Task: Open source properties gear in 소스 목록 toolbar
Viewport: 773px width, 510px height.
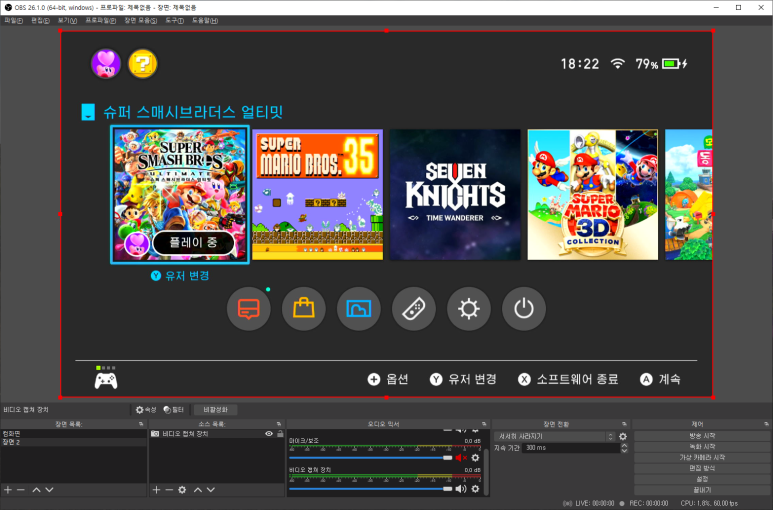Action: (x=182, y=489)
